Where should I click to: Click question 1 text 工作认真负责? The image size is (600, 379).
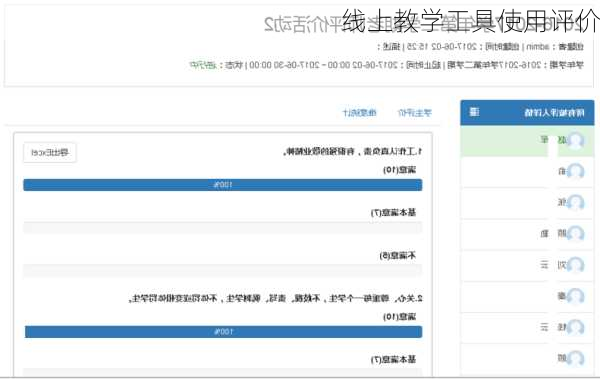[x=390, y=152]
